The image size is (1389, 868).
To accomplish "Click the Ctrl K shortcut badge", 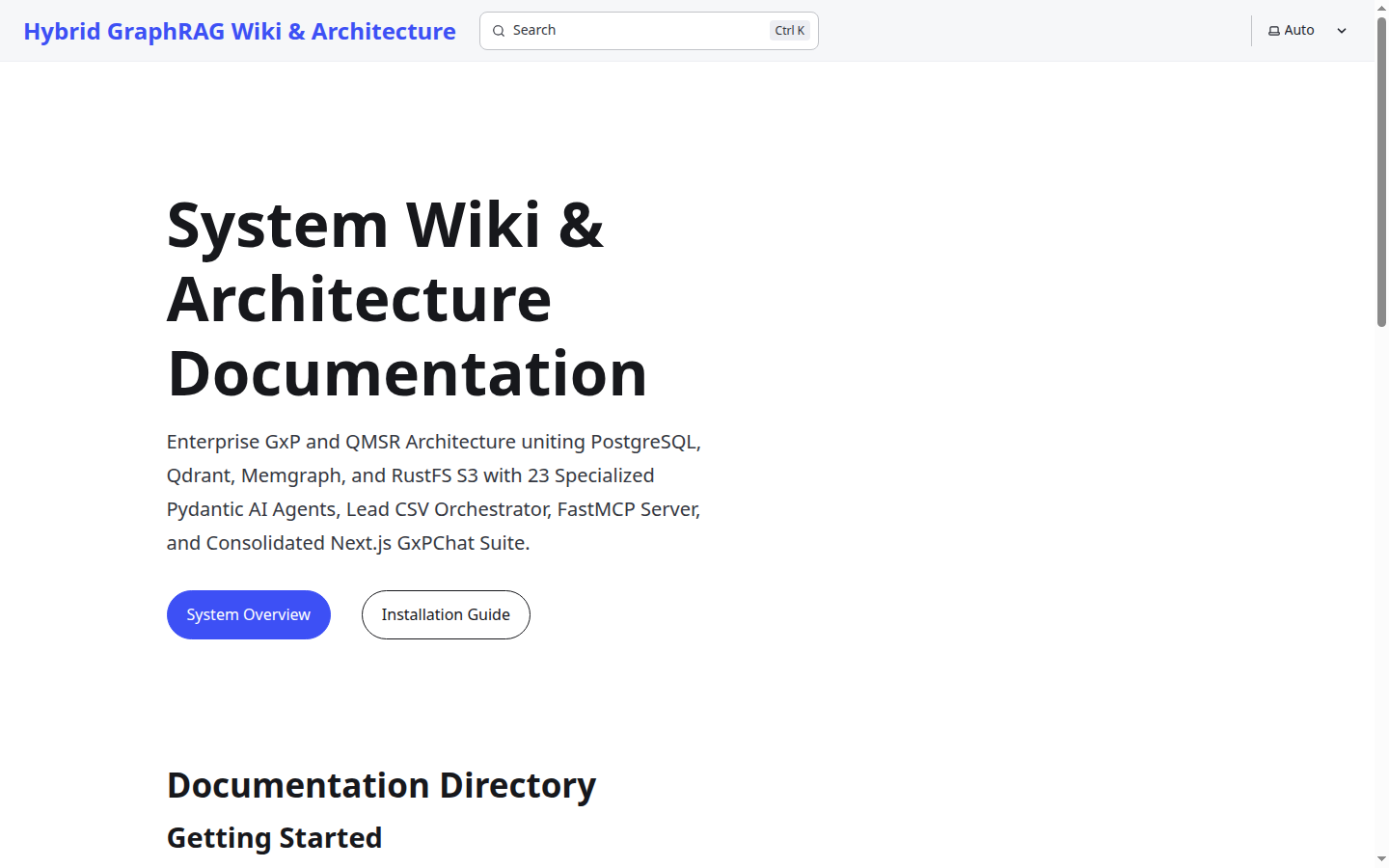I will (789, 31).
